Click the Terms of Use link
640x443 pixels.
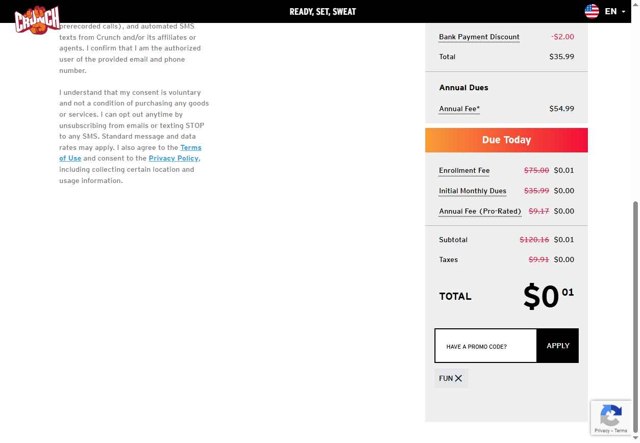click(190, 148)
